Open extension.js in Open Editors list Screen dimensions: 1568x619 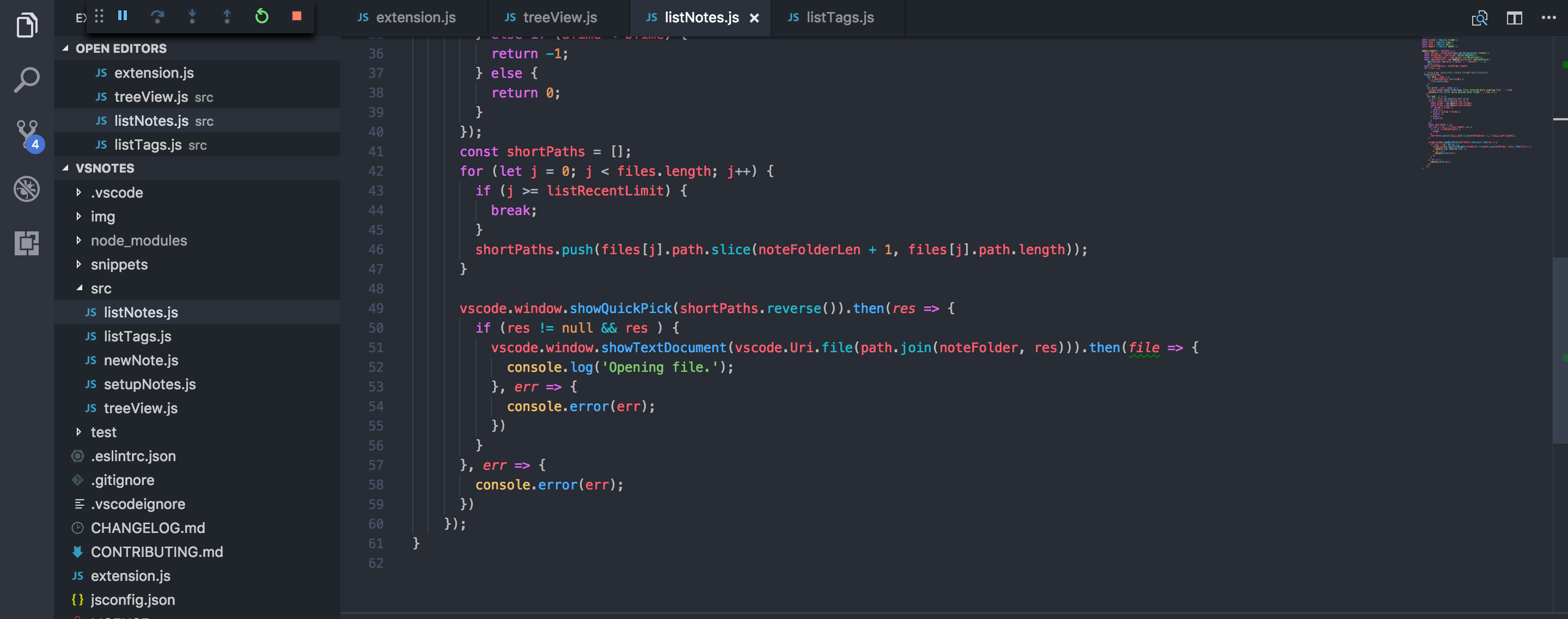pyautogui.click(x=197, y=72)
